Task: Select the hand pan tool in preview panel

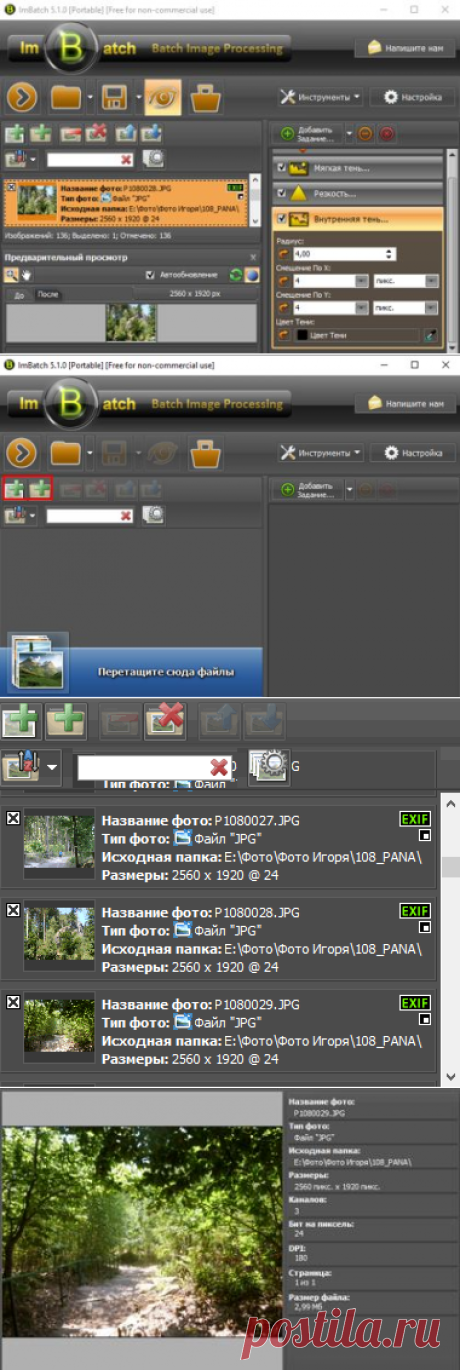Action: pyautogui.click(x=25, y=275)
